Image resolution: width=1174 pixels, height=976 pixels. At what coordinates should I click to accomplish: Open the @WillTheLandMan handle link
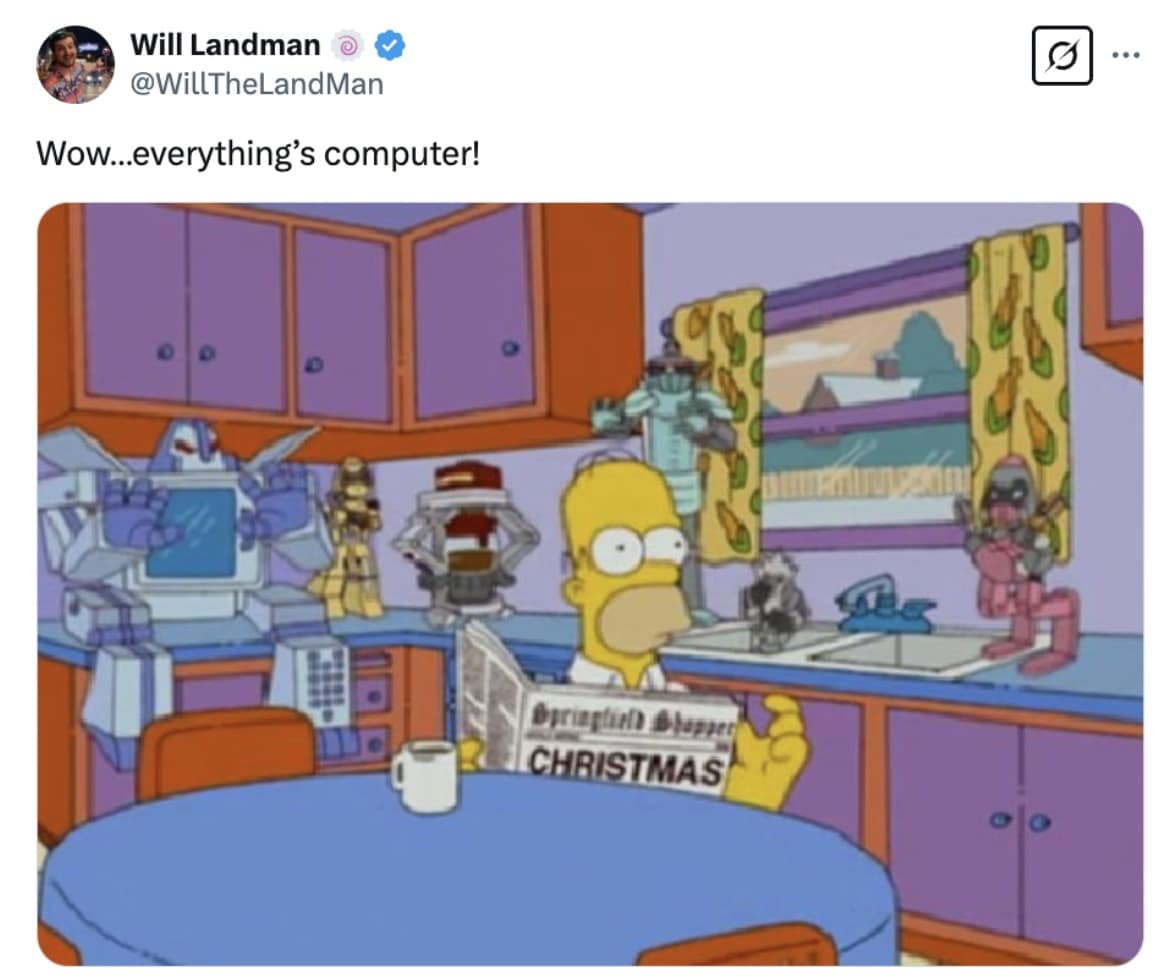point(257,84)
